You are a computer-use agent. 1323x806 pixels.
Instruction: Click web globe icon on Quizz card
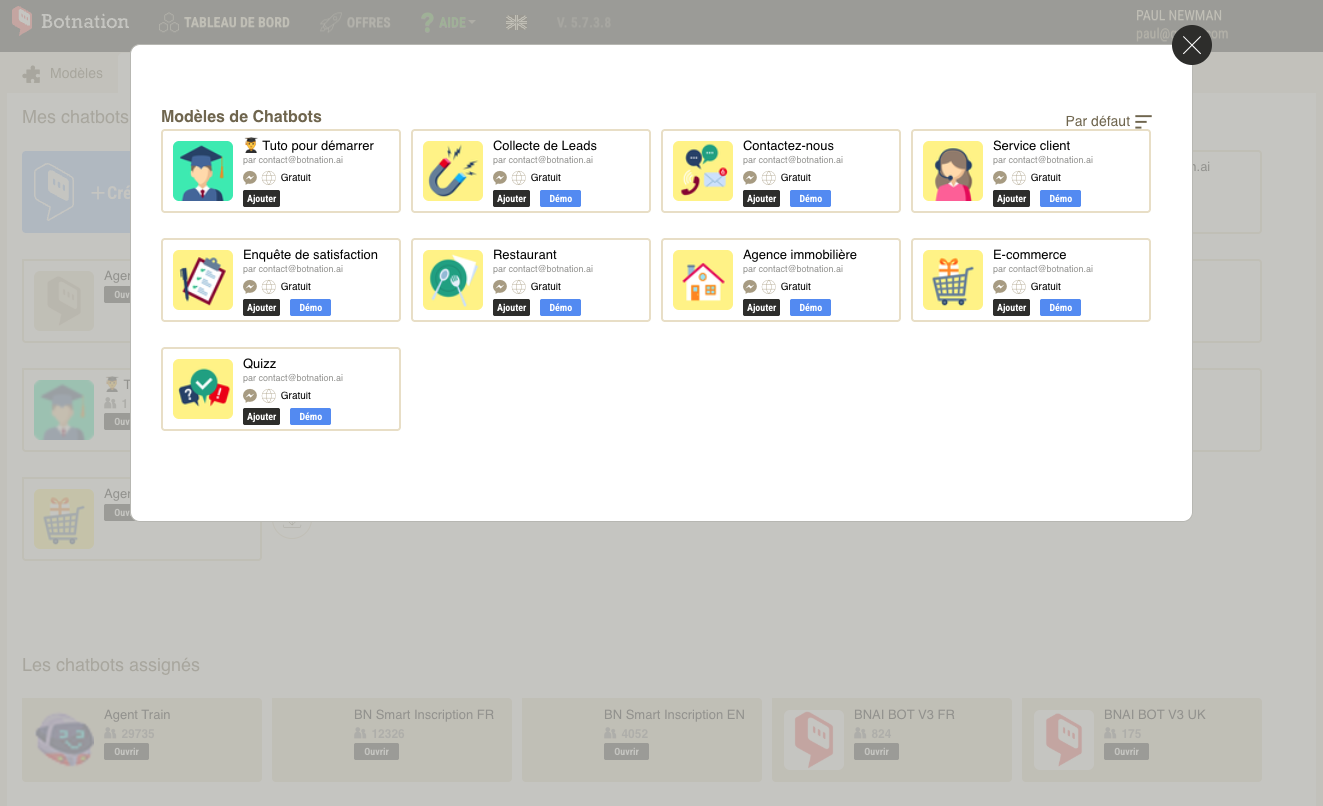point(268,396)
